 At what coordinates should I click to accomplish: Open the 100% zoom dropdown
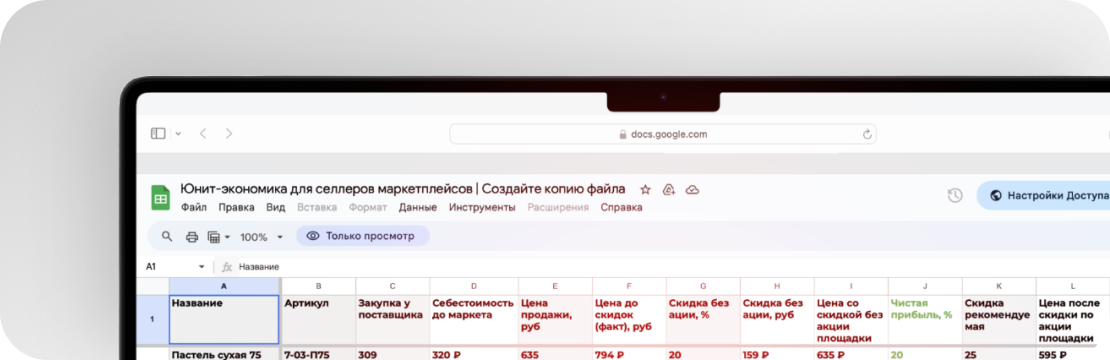(x=261, y=237)
